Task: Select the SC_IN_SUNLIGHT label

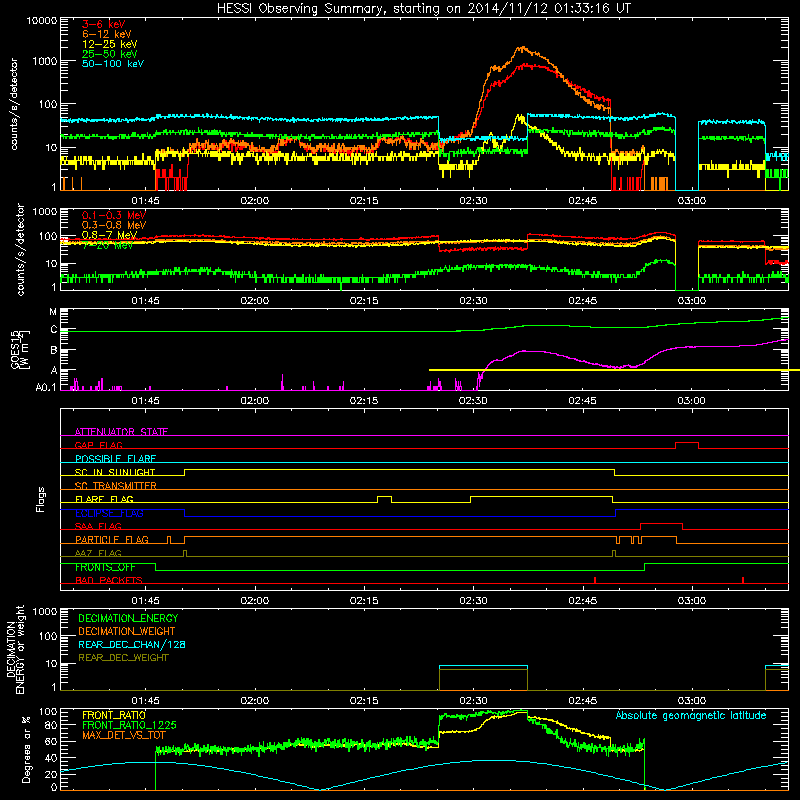Action: [115, 472]
